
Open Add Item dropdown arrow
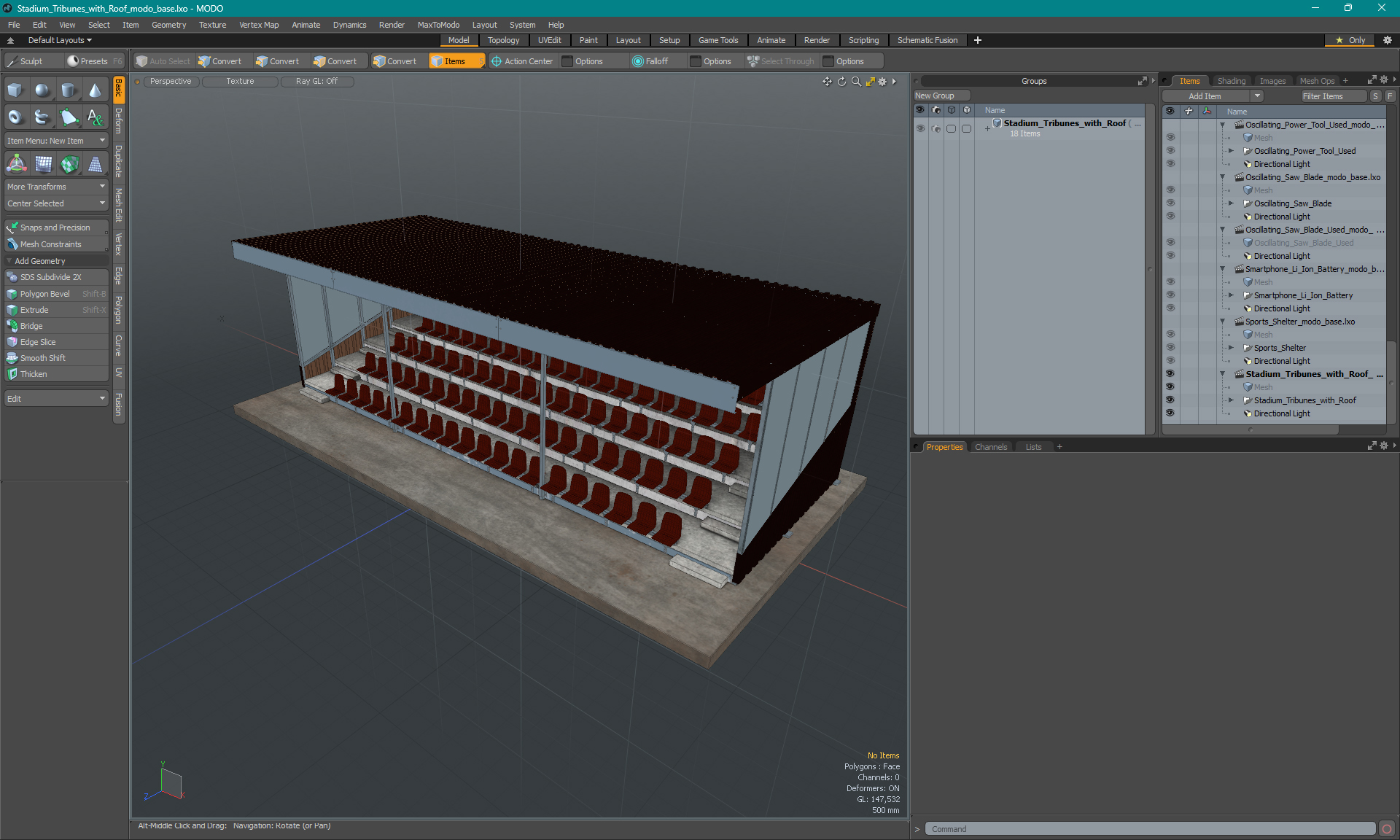(1257, 96)
